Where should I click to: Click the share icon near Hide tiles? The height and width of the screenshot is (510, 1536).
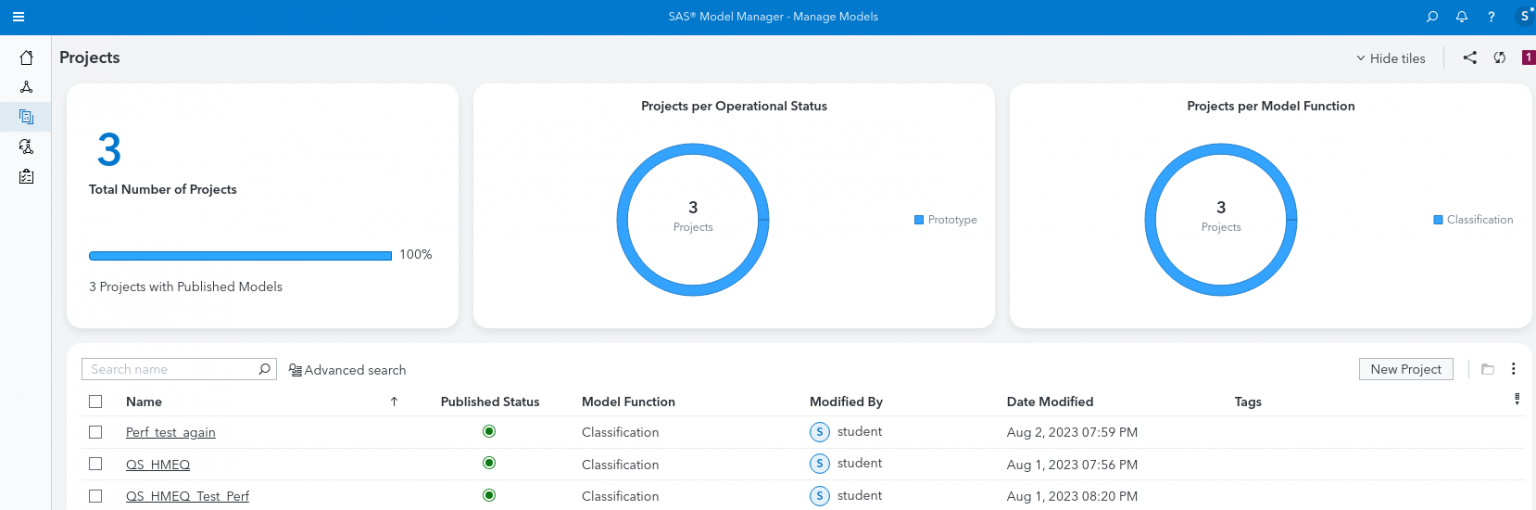click(x=1470, y=58)
